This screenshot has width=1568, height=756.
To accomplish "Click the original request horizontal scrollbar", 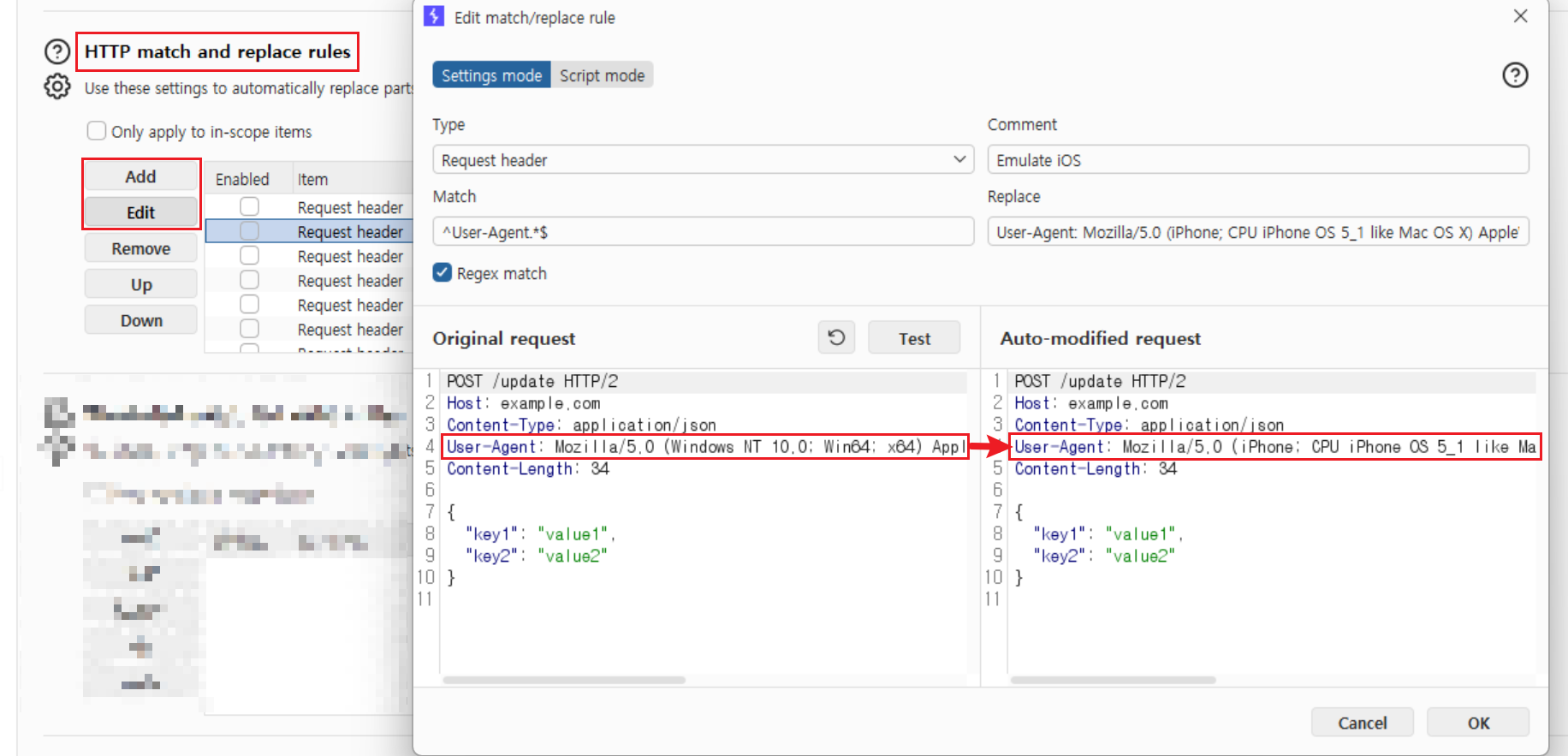I will pos(564,680).
